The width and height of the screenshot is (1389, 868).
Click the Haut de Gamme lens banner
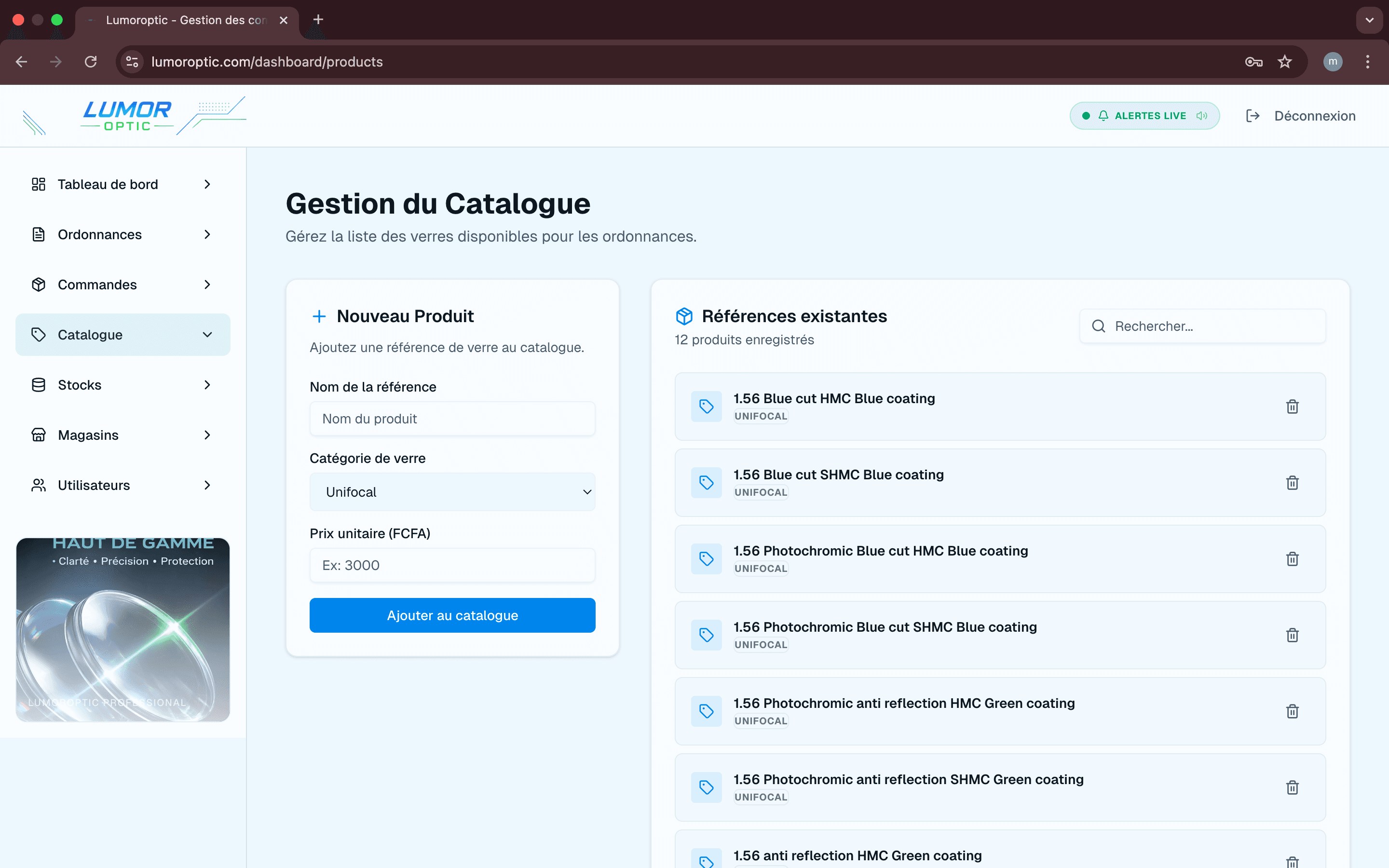click(x=123, y=629)
